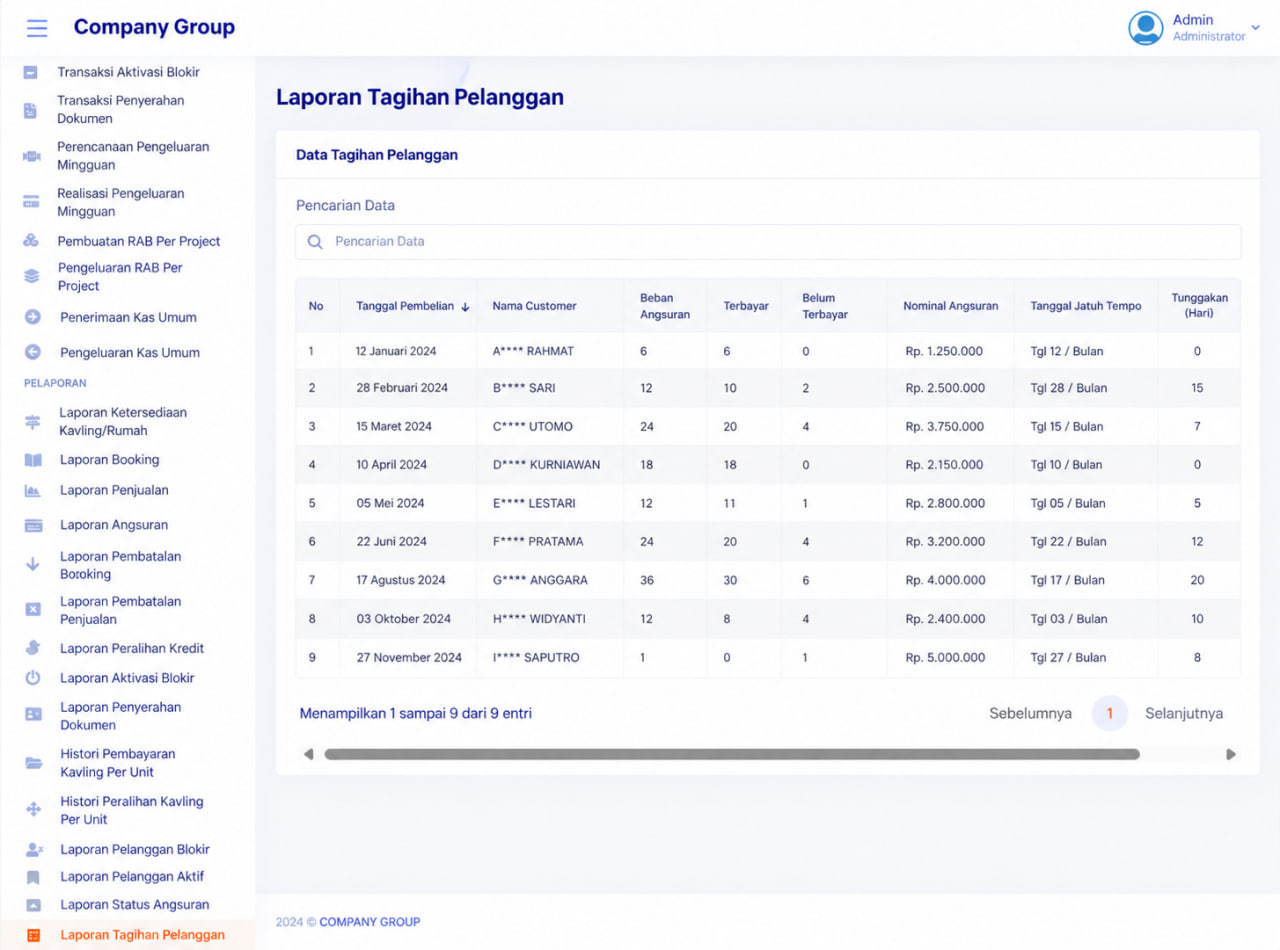Select page 1 in pagination
This screenshot has width=1280, height=950.
point(1109,714)
